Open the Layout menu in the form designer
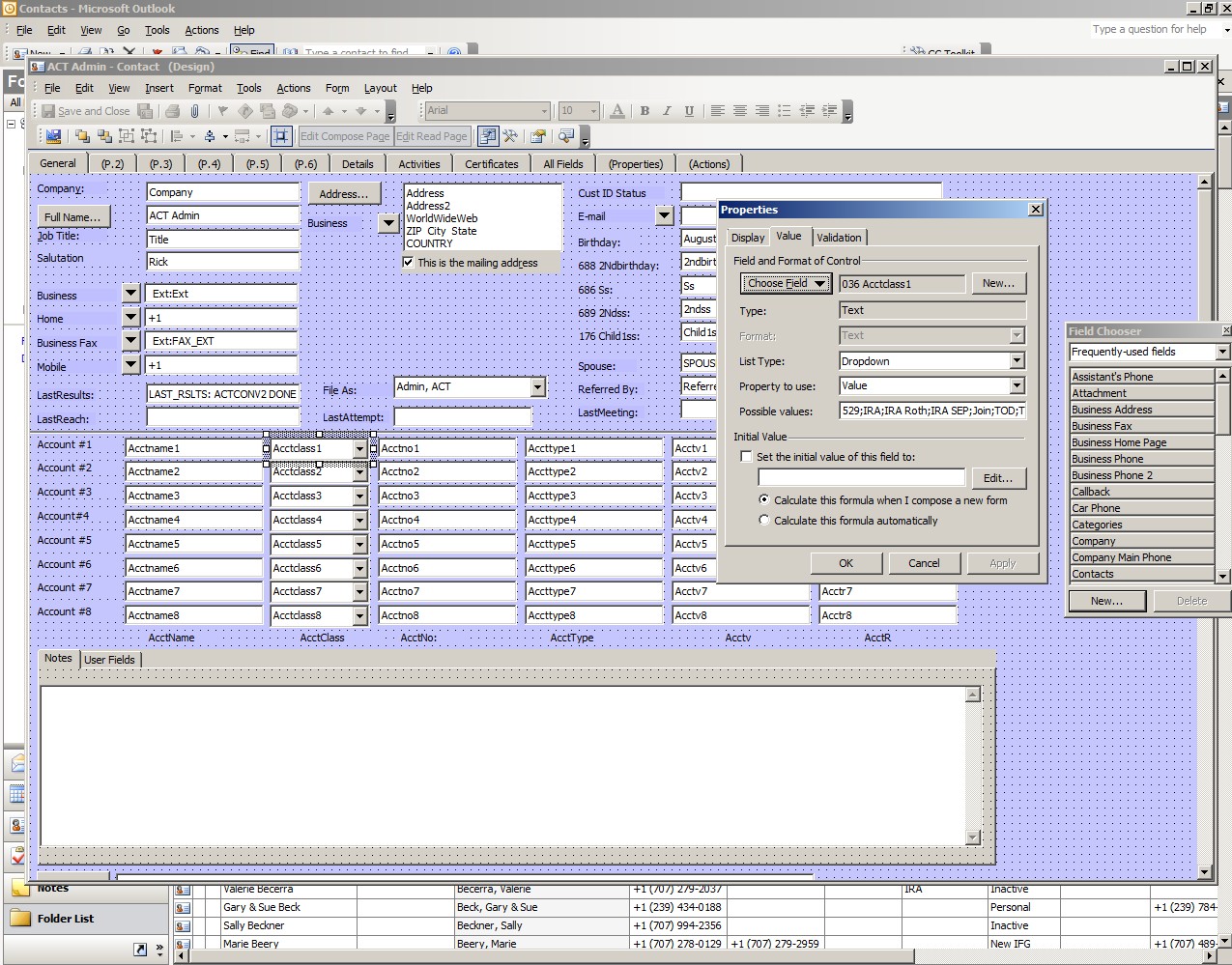This screenshot has height=965, width=1232. pyautogui.click(x=380, y=88)
